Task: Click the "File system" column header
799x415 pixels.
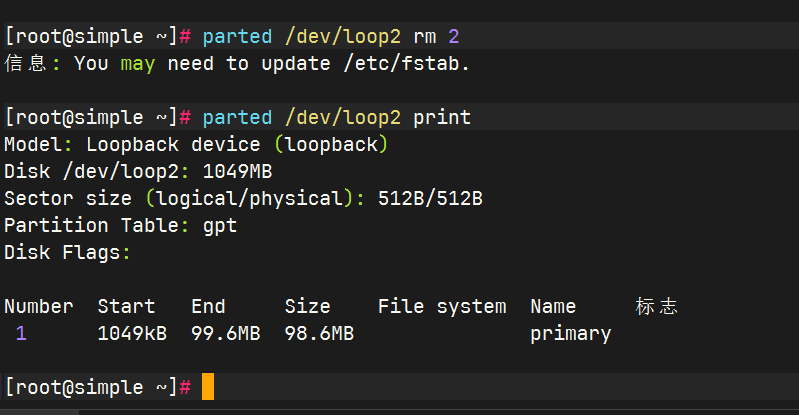Action: click(441, 306)
